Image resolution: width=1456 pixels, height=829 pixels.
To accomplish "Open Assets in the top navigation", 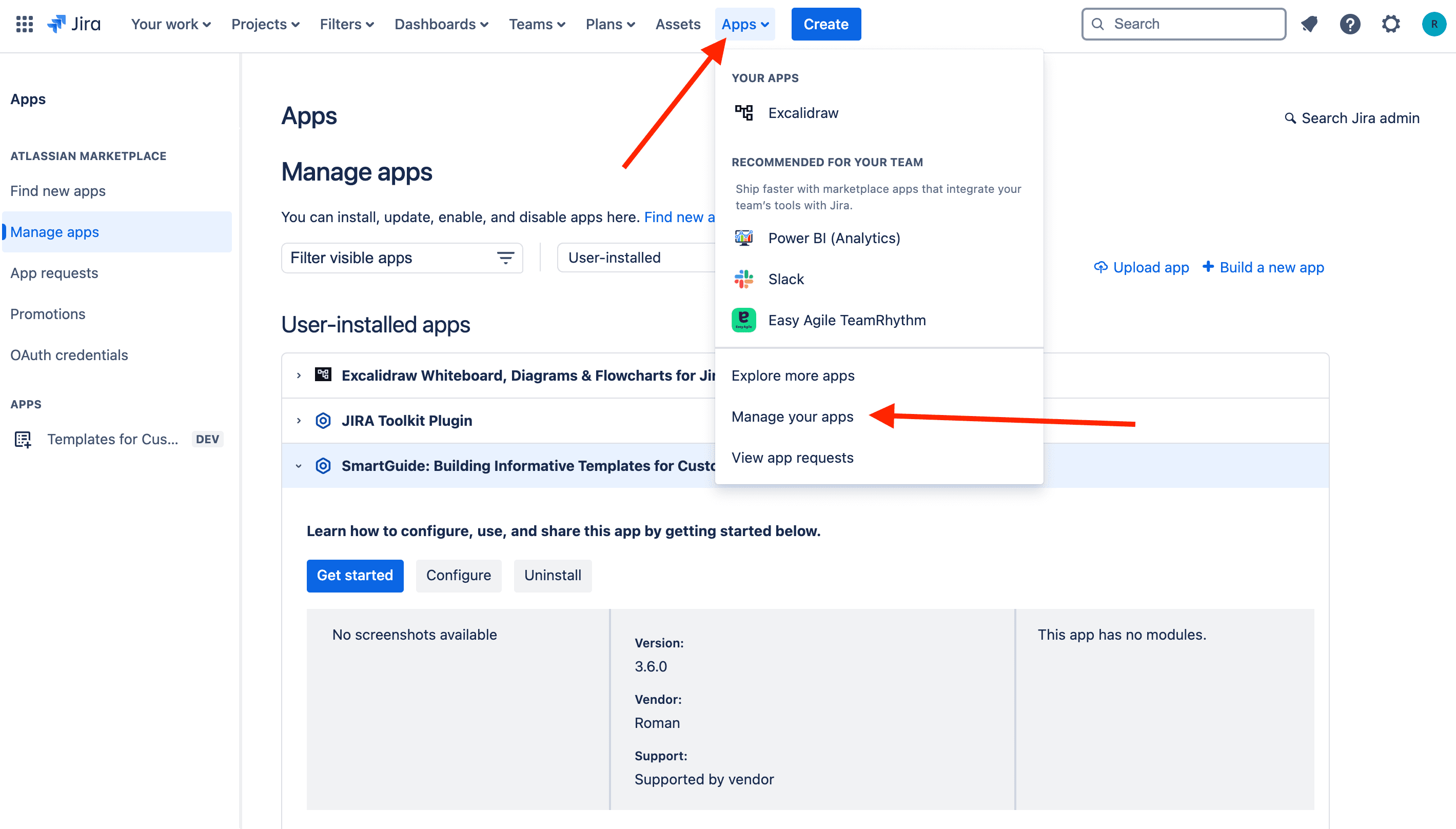I will [678, 24].
